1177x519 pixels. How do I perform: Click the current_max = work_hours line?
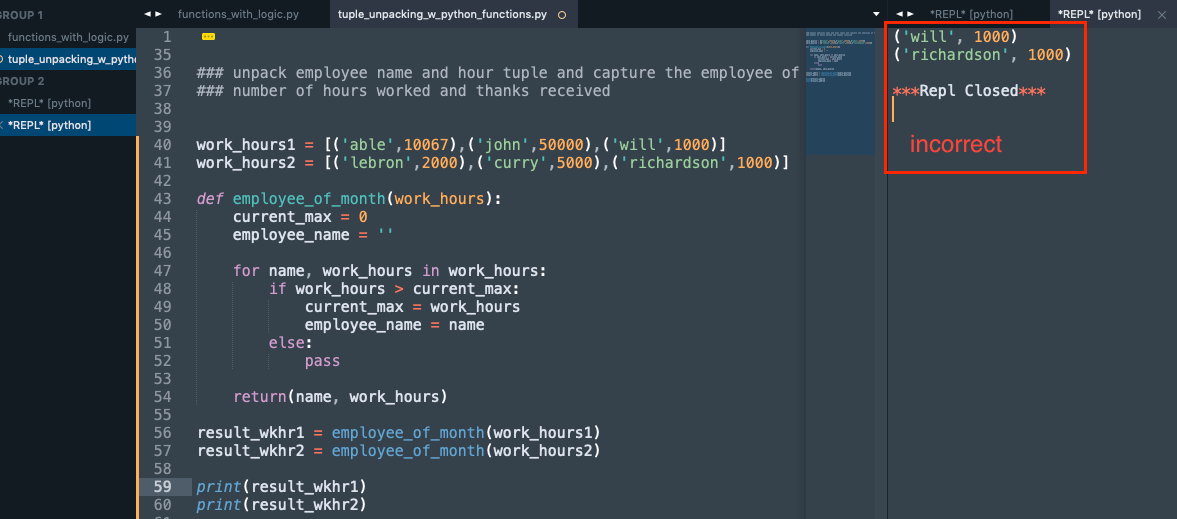[x=412, y=306]
